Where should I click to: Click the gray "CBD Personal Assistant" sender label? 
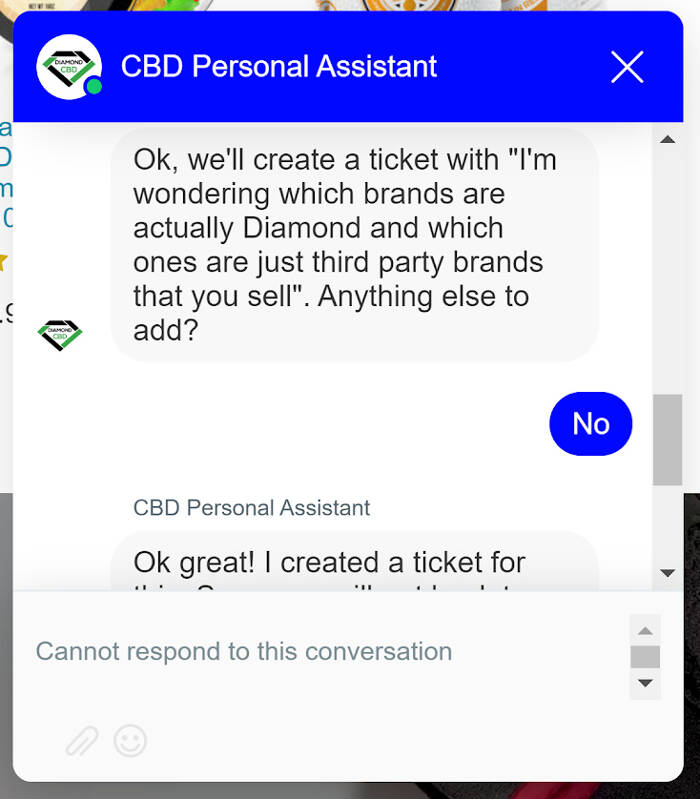point(252,508)
